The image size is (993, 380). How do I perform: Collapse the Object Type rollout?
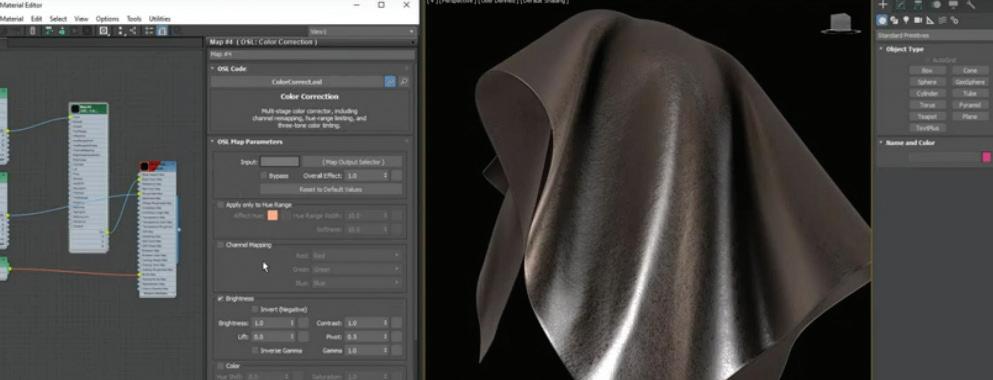click(881, 49)
